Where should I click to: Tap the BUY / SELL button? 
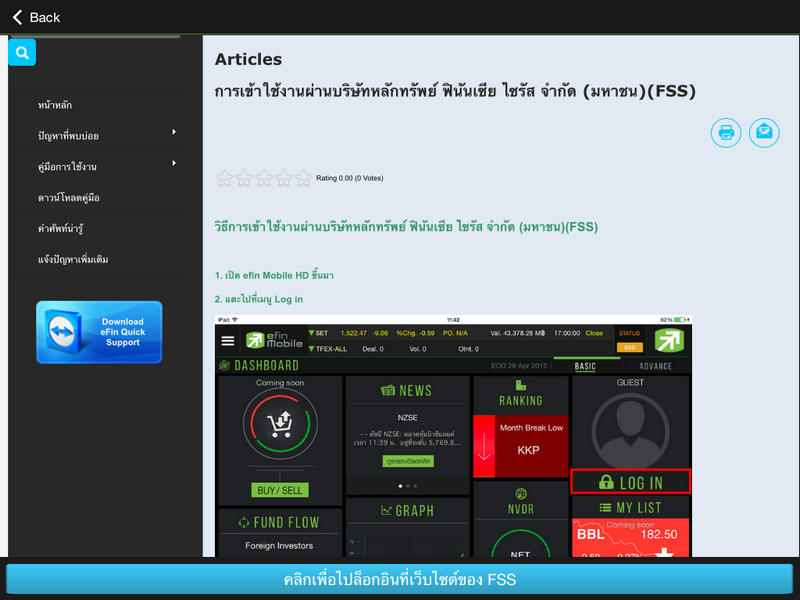coord(280,490)
